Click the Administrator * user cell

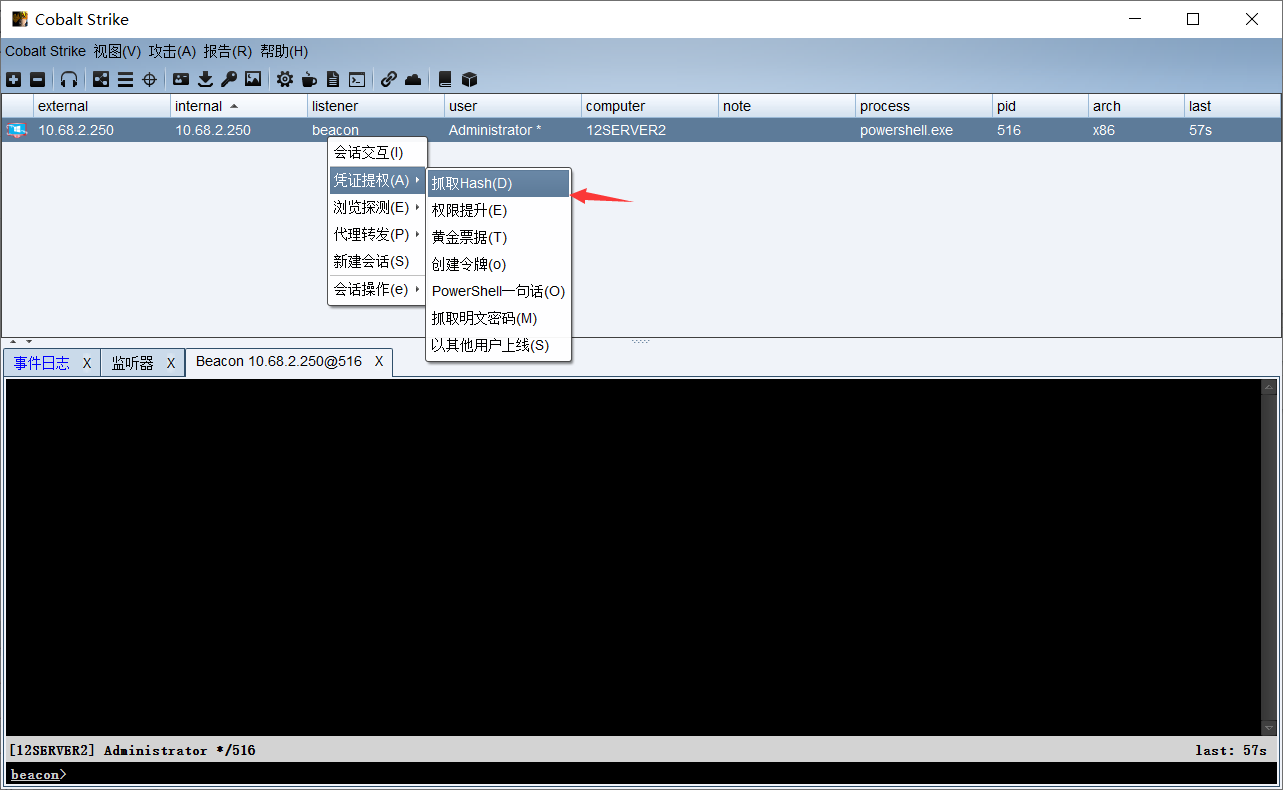pyautogui.click(x=513, y=130)
